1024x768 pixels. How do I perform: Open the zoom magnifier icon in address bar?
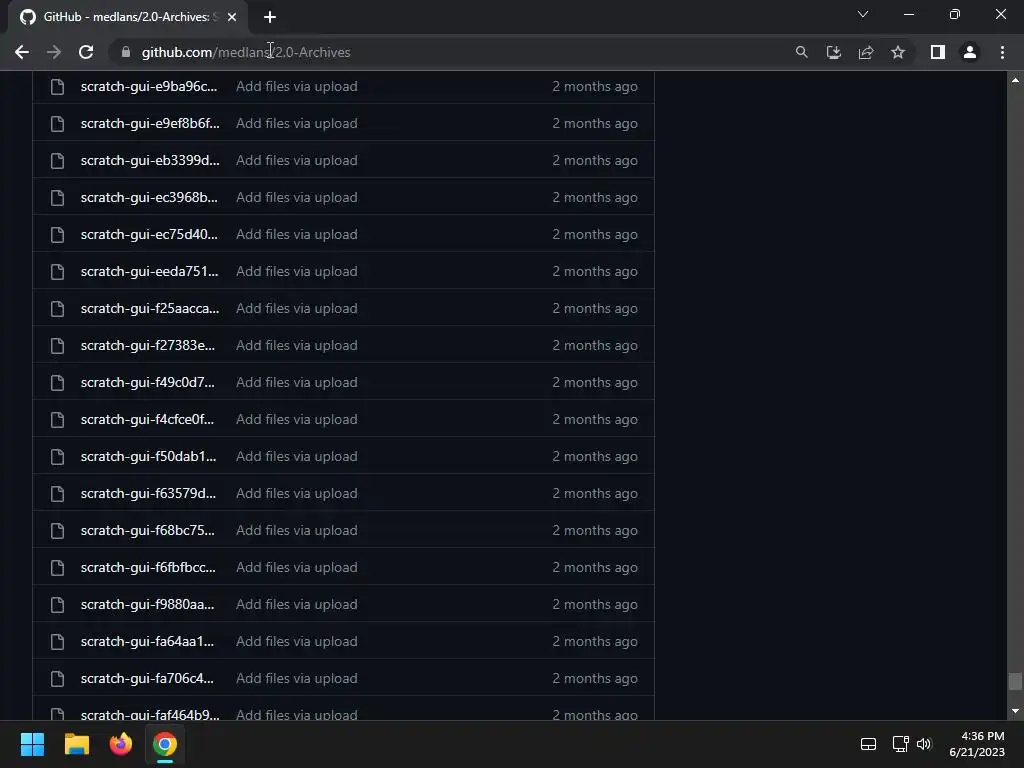(x=801, y=52)
